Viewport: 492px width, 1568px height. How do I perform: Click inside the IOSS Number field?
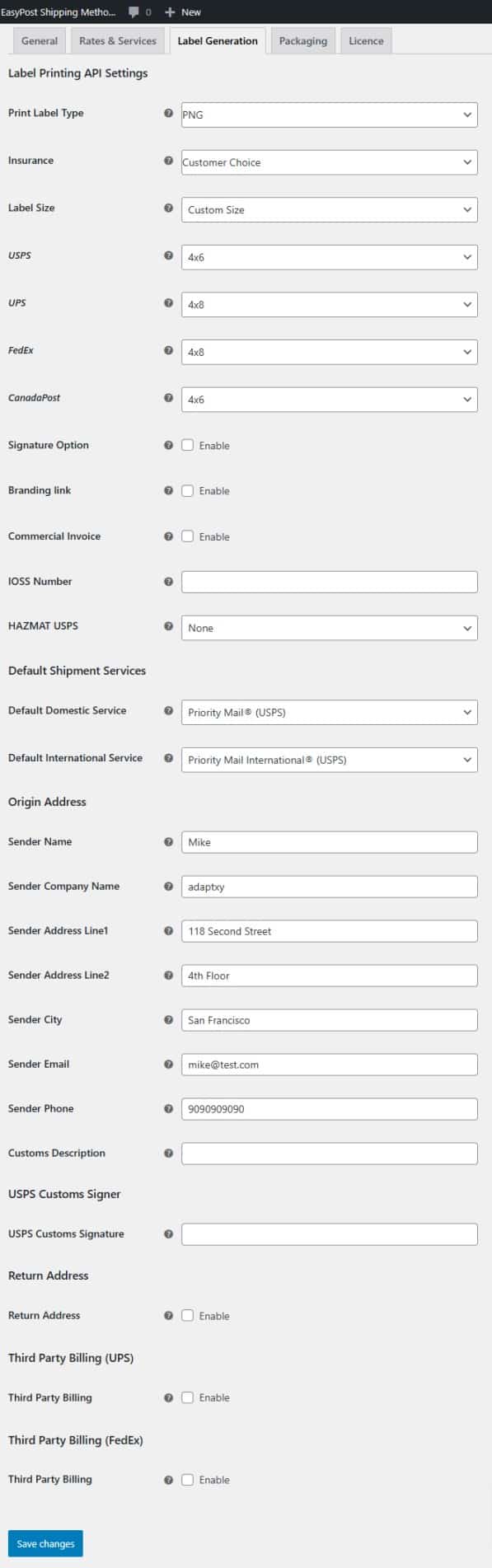point(330,581)
